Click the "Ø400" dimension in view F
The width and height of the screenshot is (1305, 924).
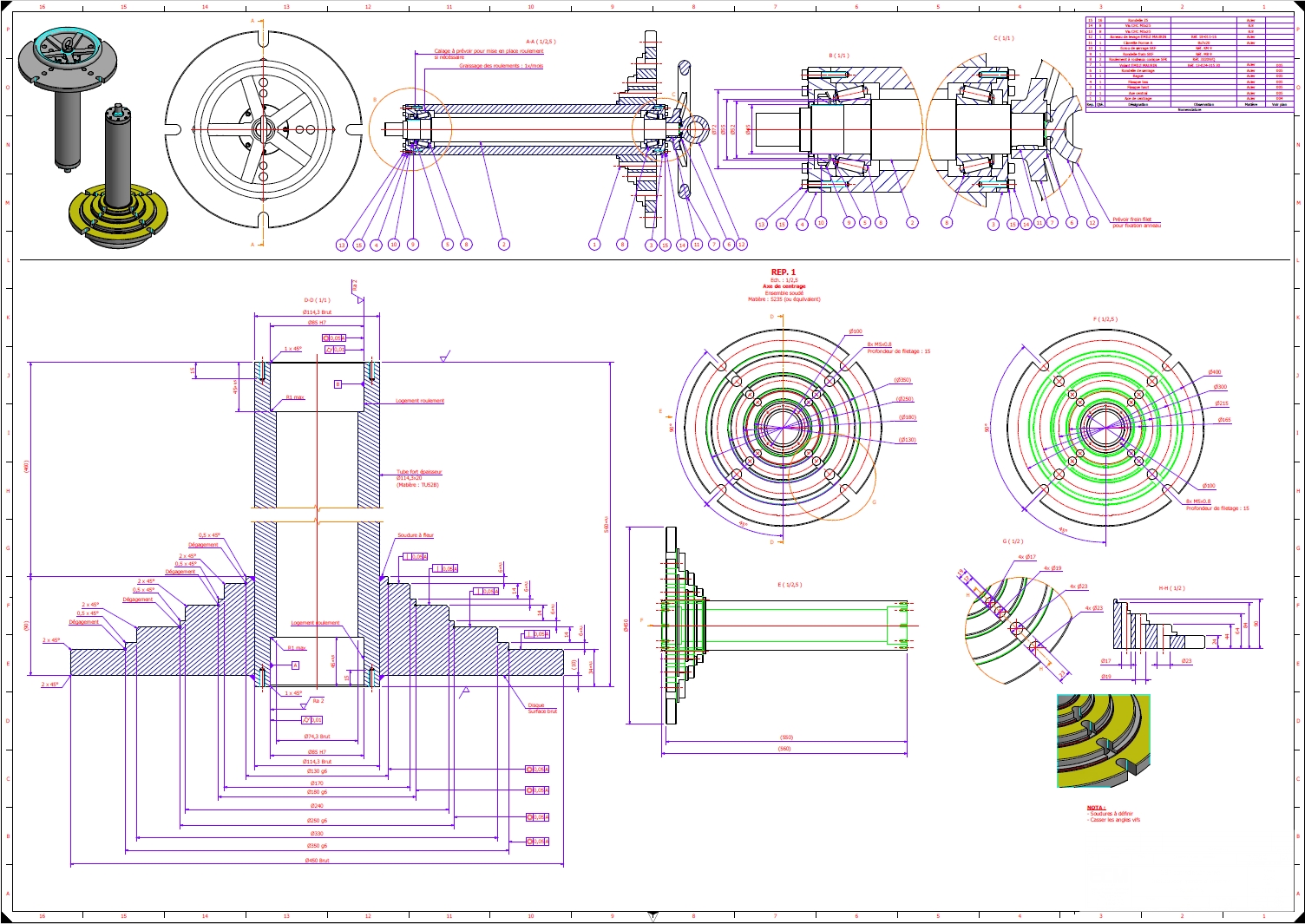point(1214,372)
